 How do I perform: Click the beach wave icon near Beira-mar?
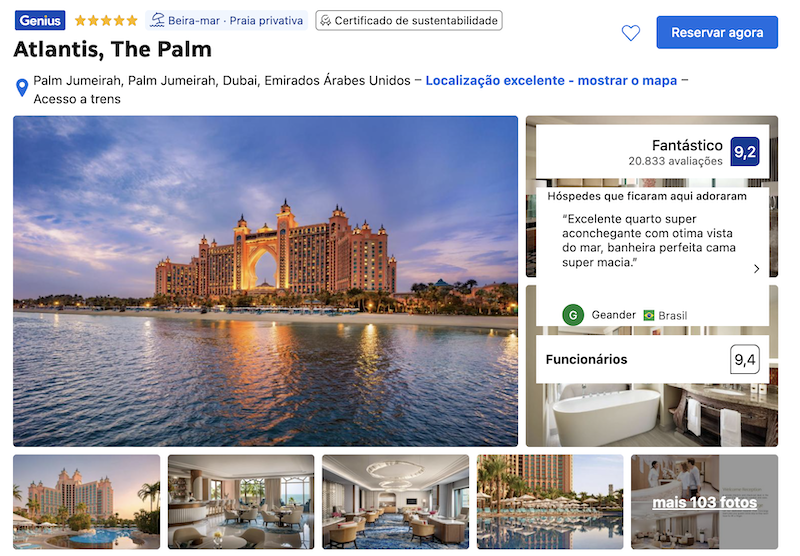coord(157,20)
